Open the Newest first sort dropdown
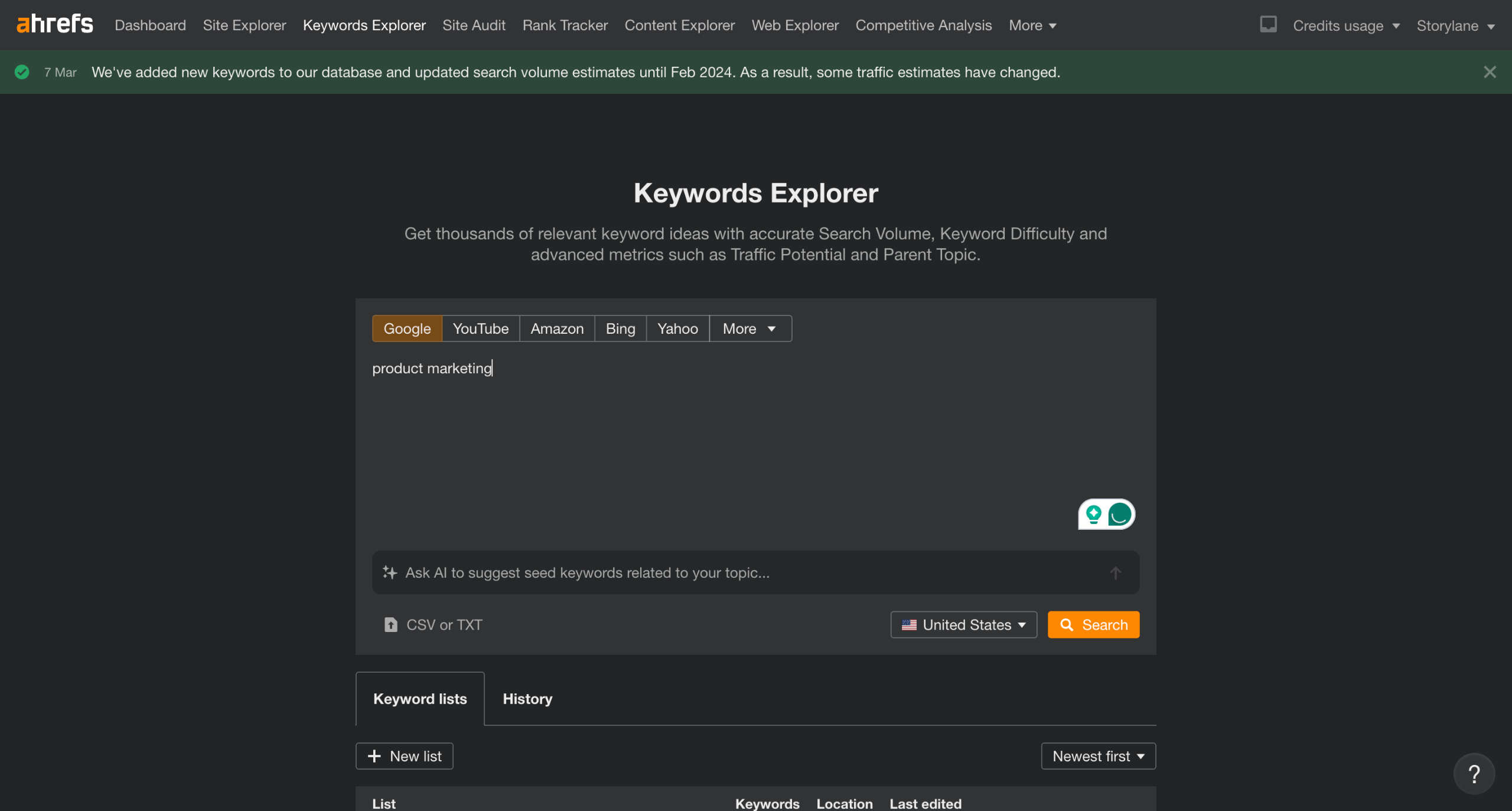The width and height of the screenshot is (1512, 811). (1098, 756)
